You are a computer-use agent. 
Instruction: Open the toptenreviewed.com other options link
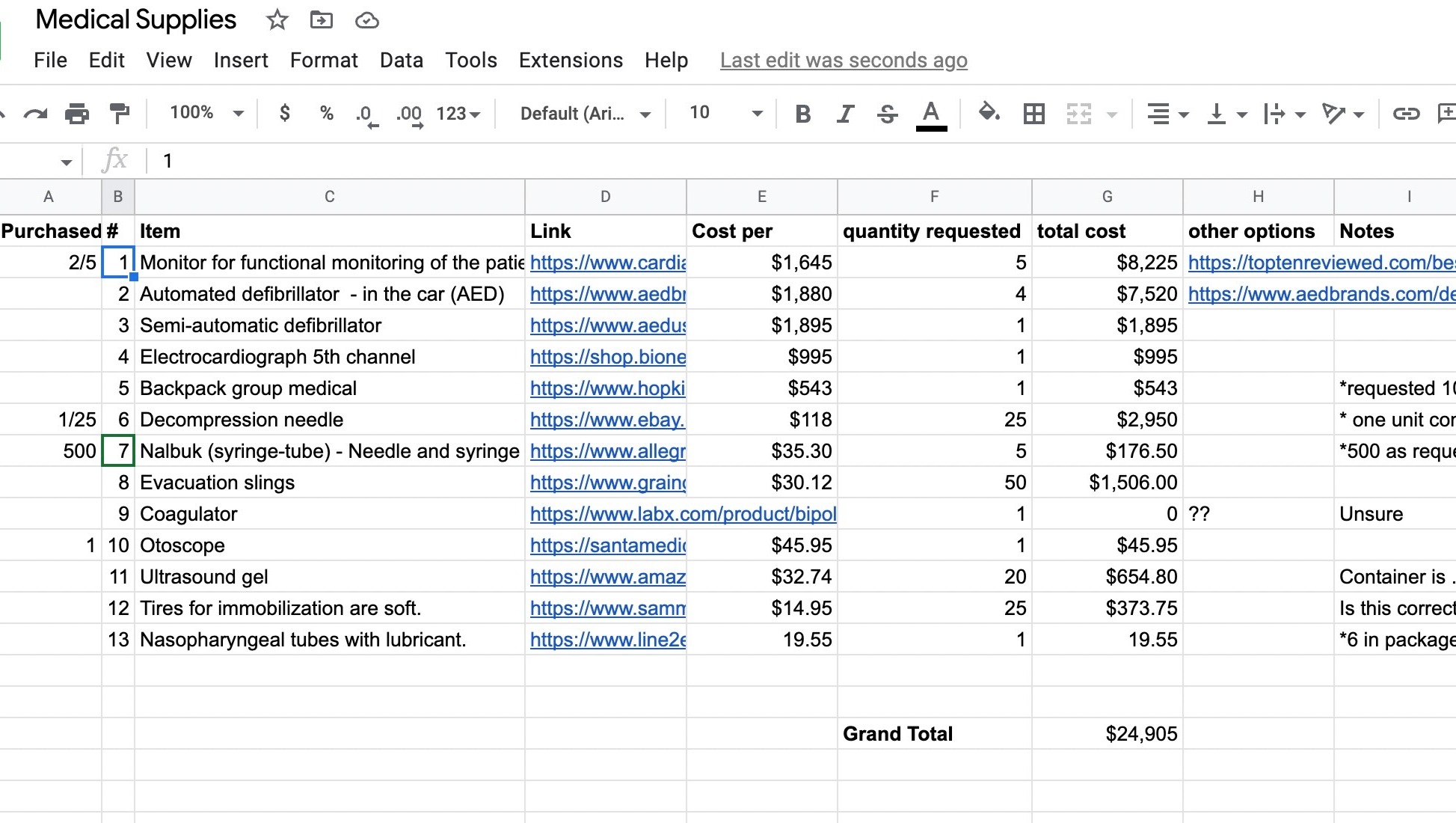1321,263
